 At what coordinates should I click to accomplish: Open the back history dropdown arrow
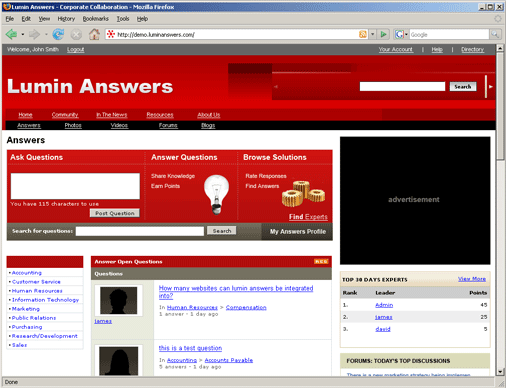click(23, 34)
